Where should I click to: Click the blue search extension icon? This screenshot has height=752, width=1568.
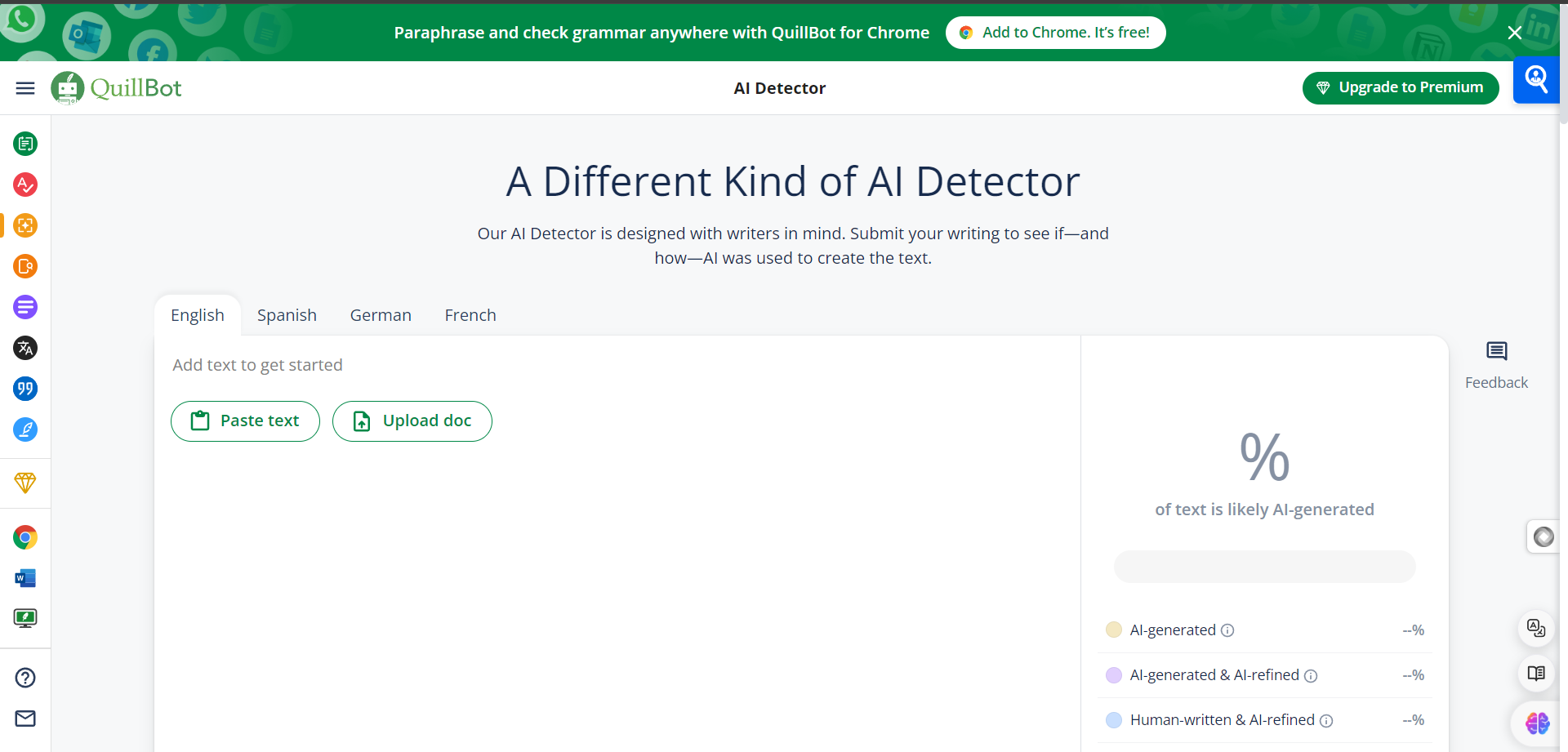(1536, 80)
